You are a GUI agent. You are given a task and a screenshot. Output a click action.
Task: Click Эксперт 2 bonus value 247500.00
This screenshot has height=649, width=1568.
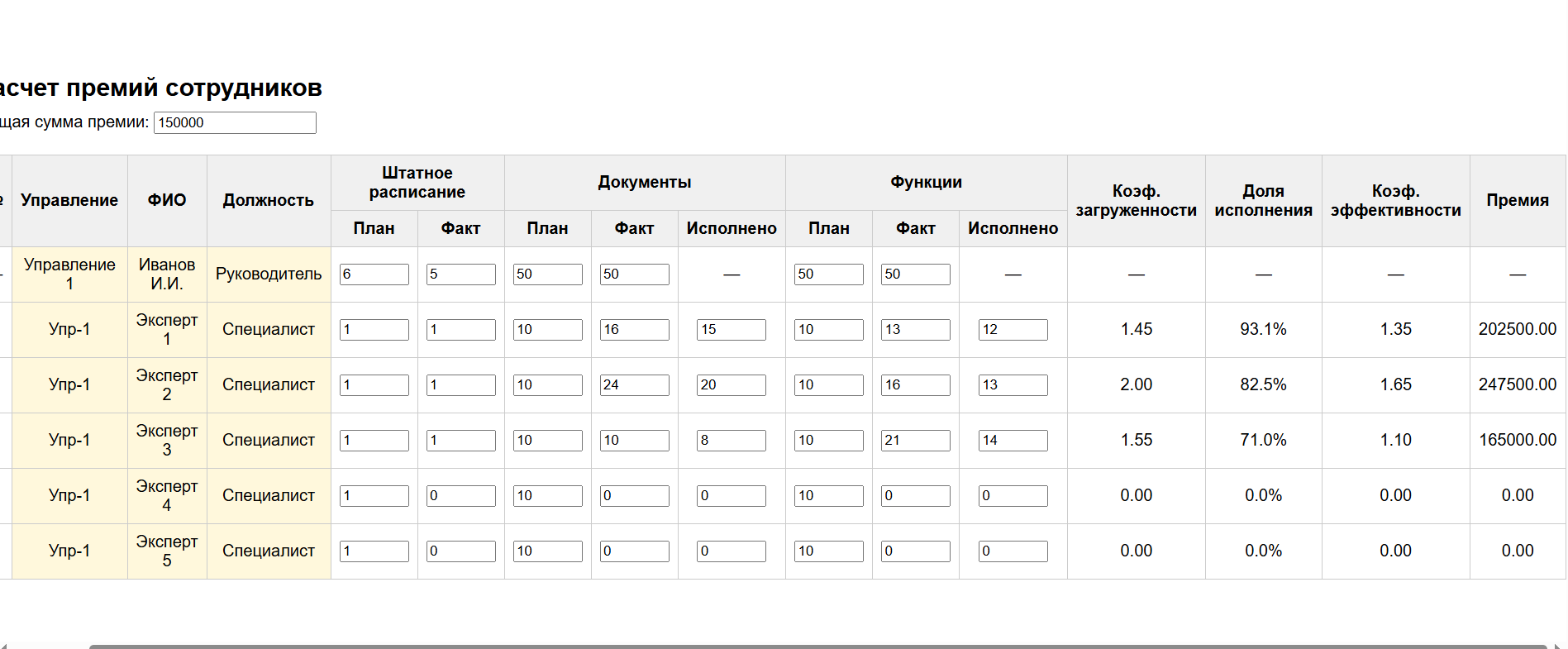[1518, 384]
